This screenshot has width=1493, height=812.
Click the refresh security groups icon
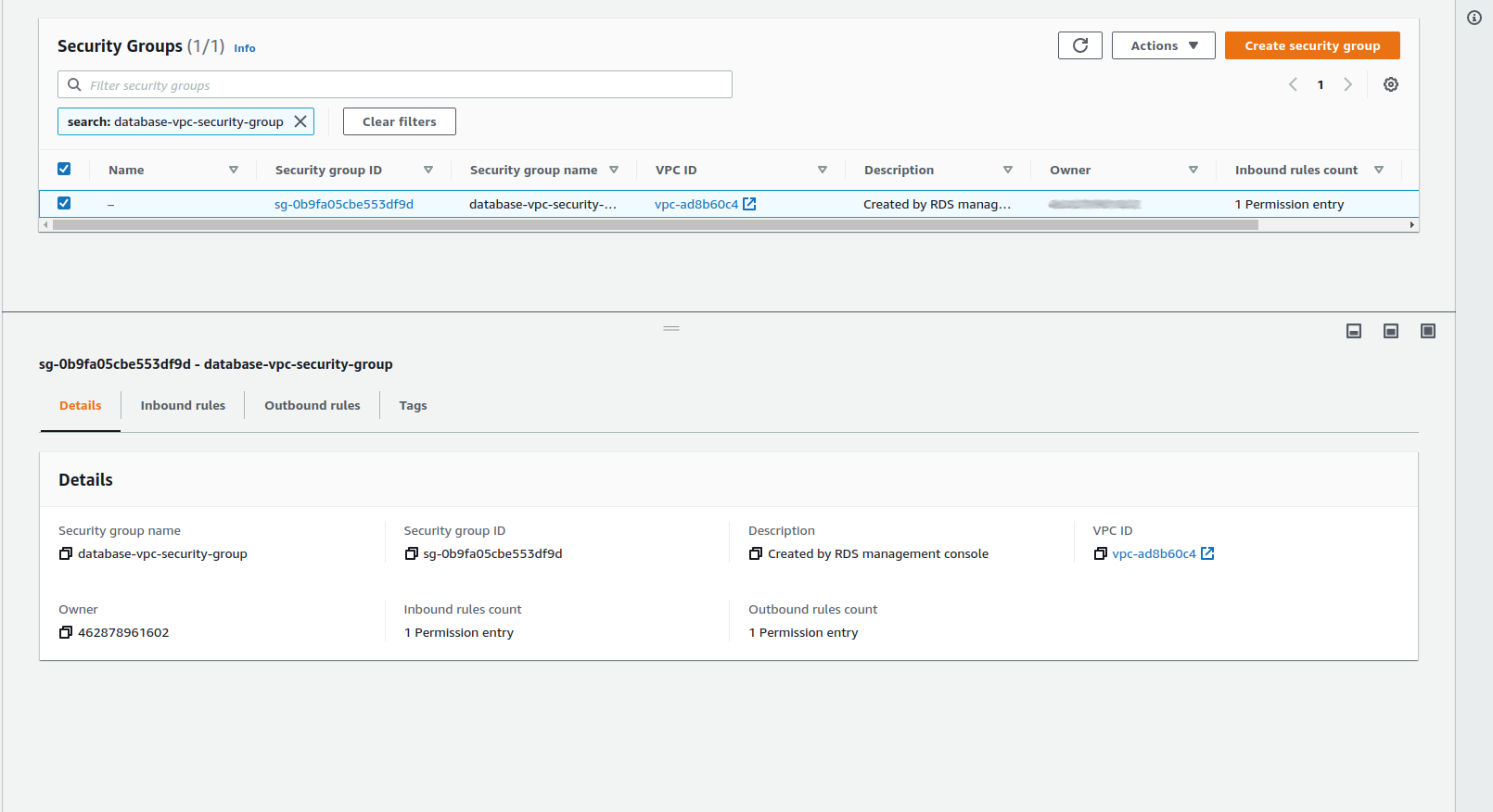pos(1079,45)
